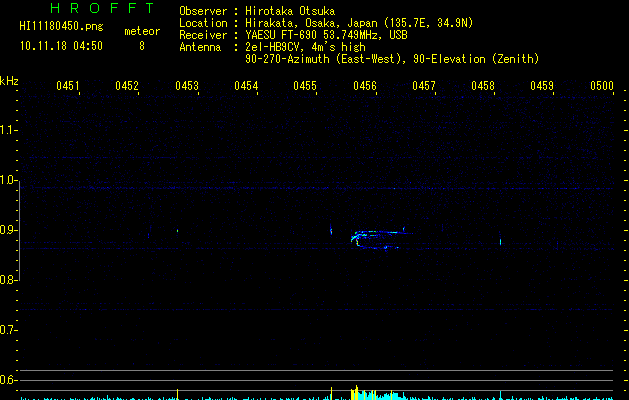Click the meteor count value 8
The height and width of the screenshot is (400, 629).
click(142, 46)
